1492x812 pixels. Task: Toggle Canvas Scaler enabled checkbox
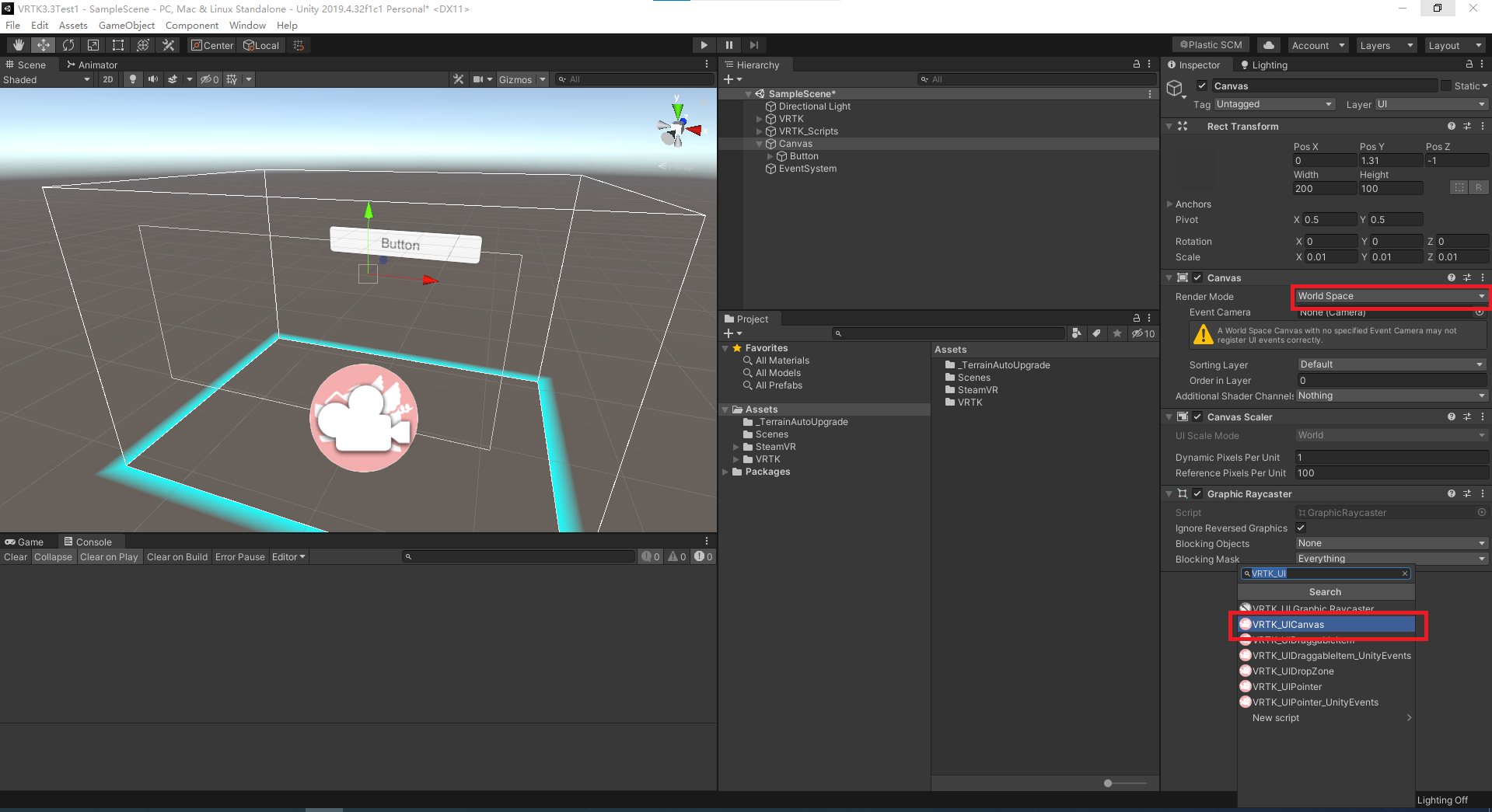1197,416
